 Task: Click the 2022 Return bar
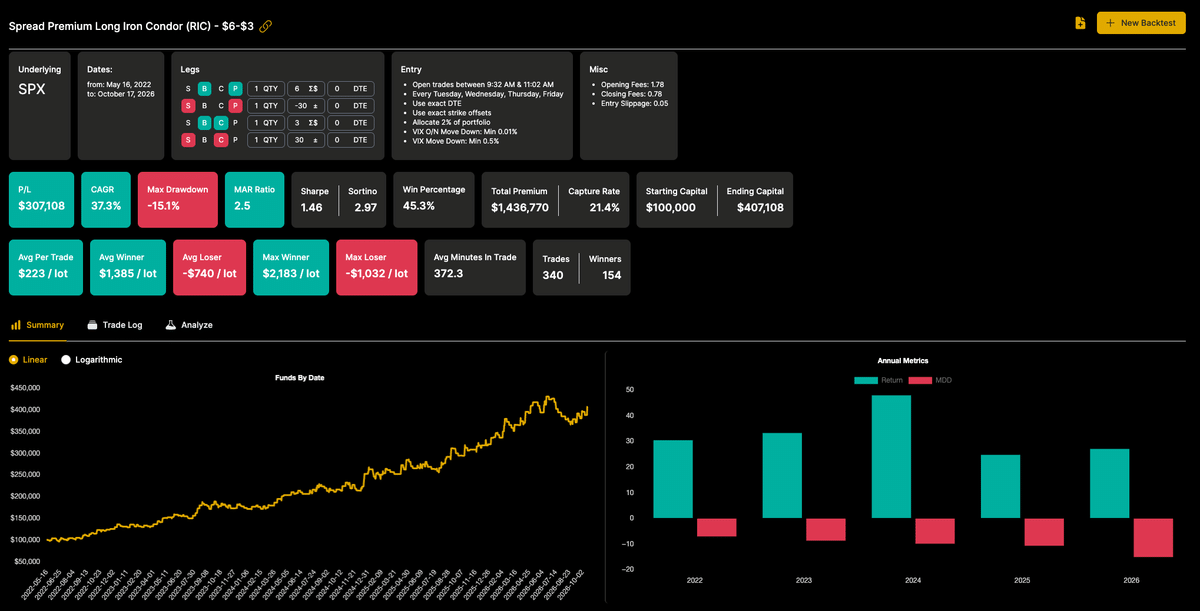pos(672,479)
